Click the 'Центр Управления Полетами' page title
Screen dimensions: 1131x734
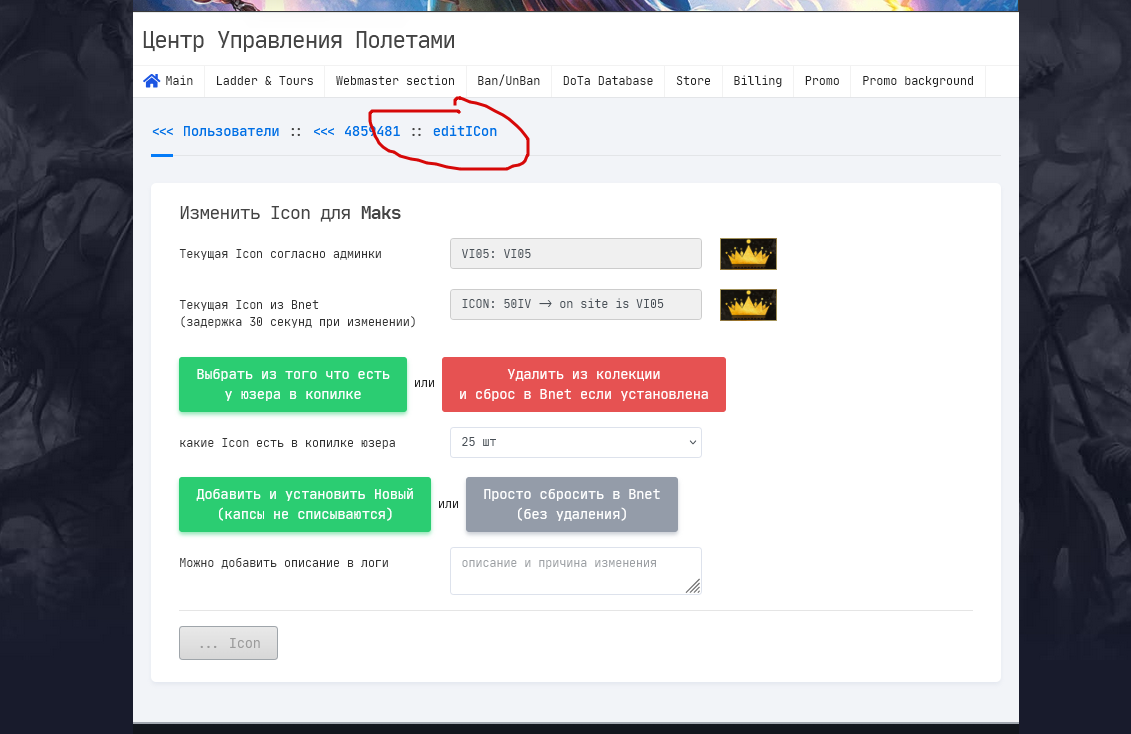pos(299,40)
